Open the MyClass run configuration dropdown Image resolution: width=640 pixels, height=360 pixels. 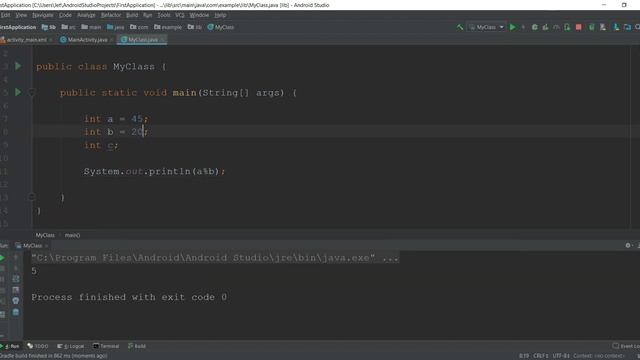pos(487,27)
